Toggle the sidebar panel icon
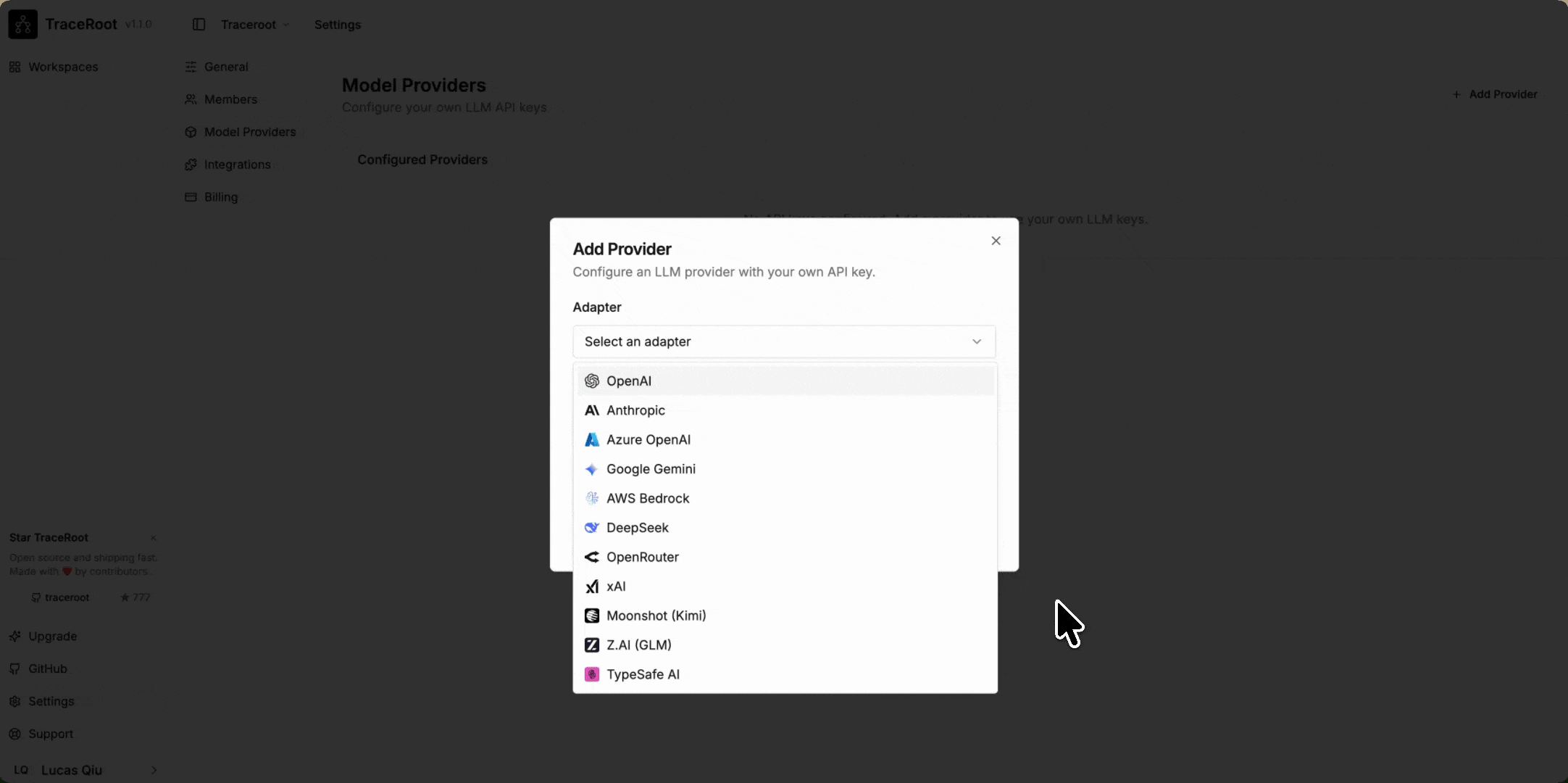Screen dimensions: 1568x783 coord(199,25)
